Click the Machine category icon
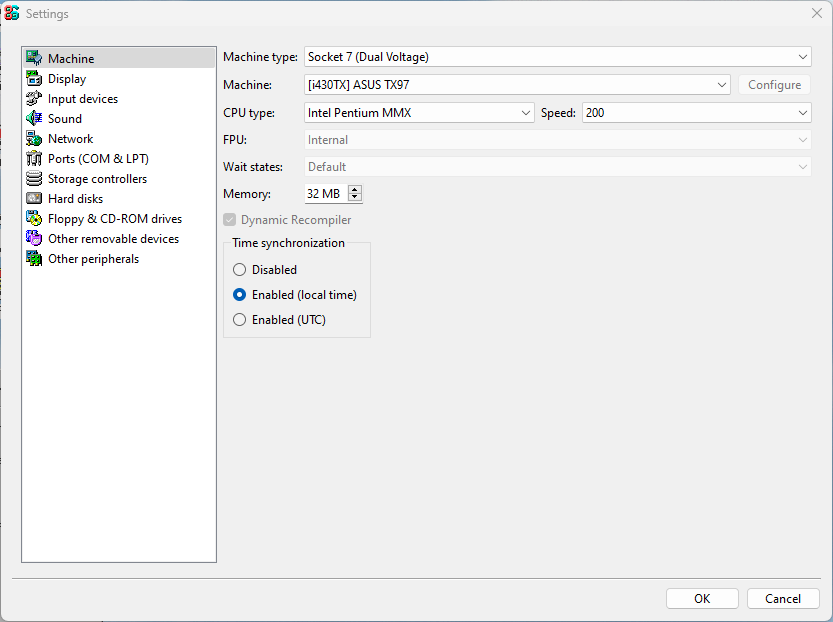The height and width of the screenshot is (622, 833). (x=34, y=58)
